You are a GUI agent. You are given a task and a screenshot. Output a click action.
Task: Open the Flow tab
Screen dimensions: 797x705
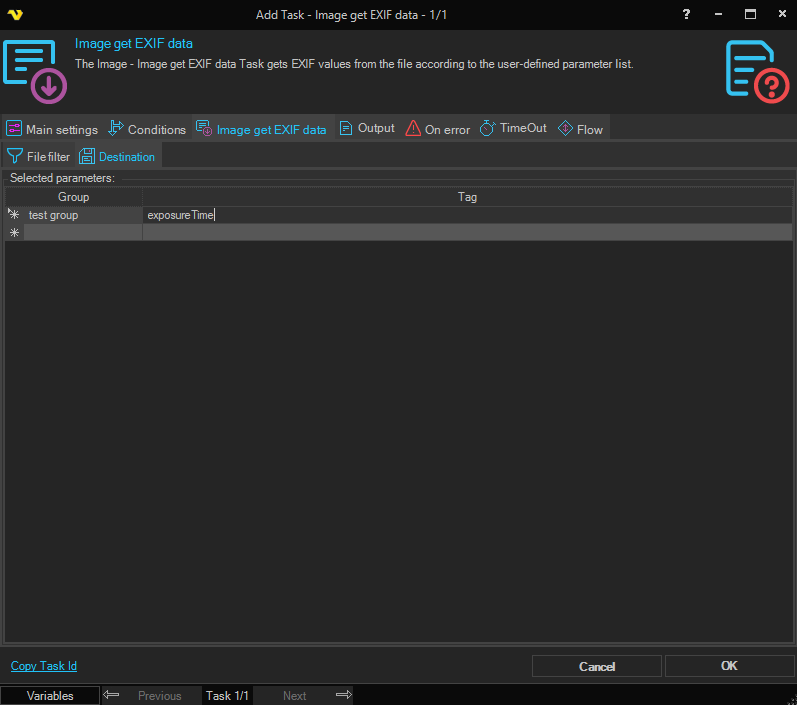580,129
